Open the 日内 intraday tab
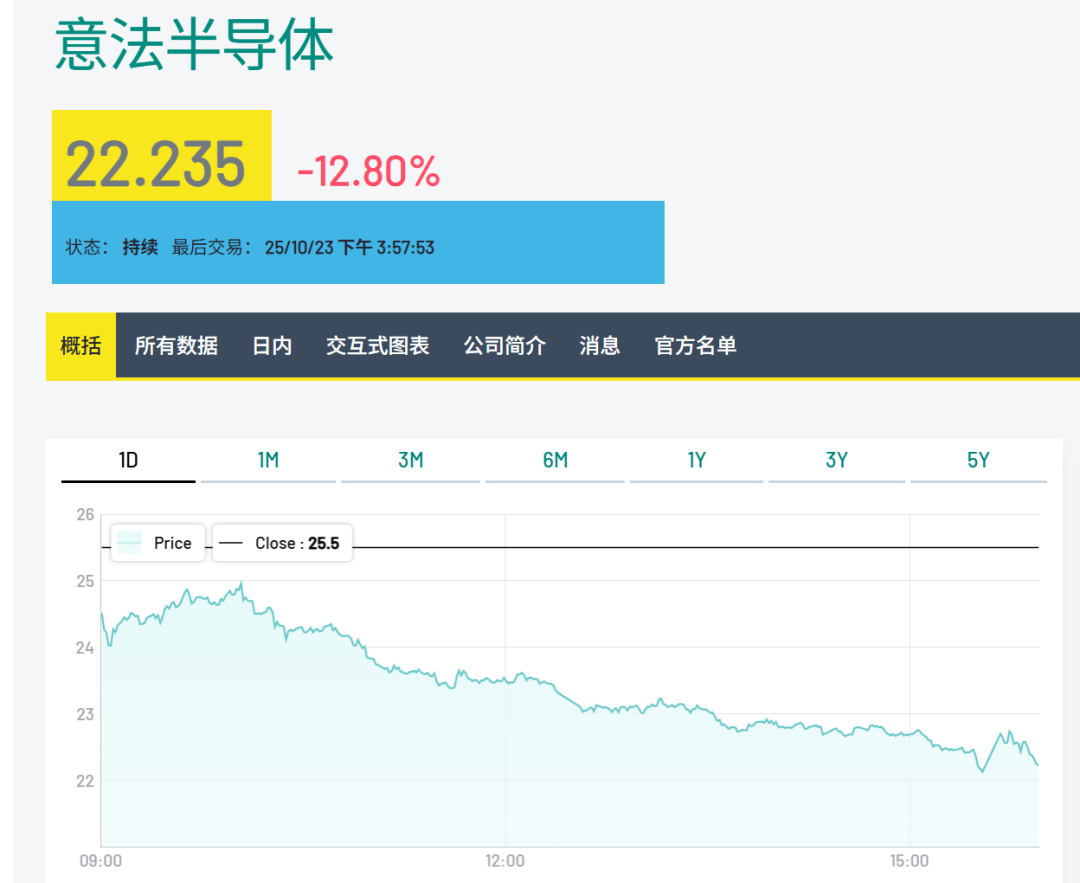This screenshot has height=883, width=1080. tap(272, 346)
